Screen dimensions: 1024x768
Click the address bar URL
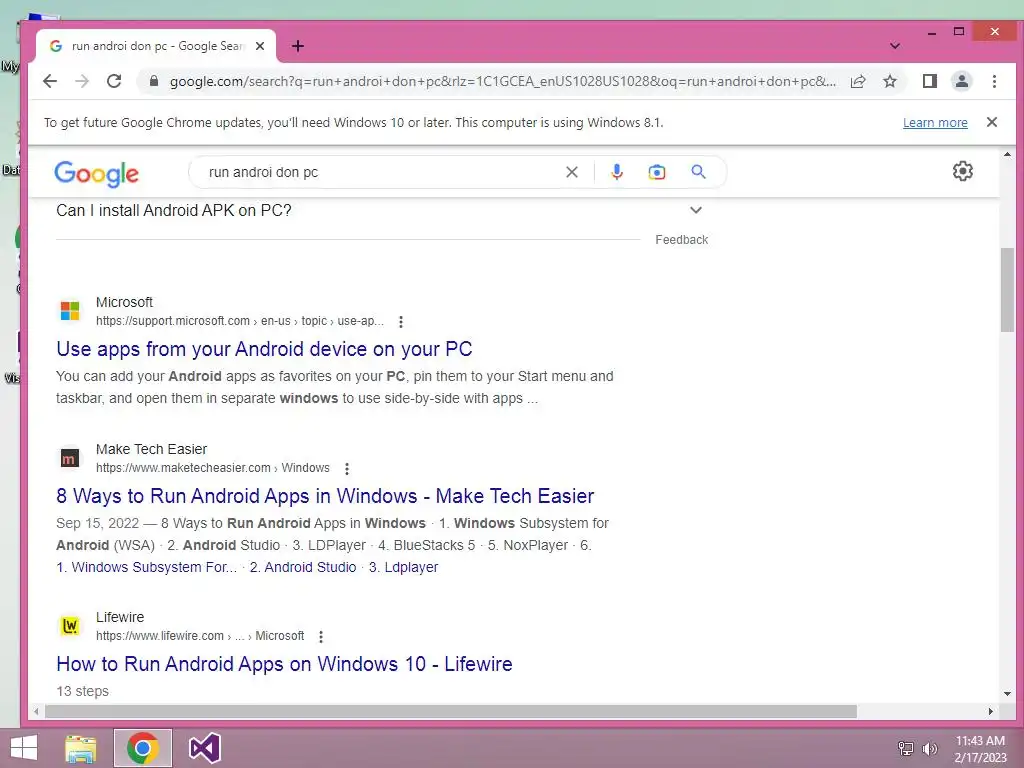[x=502, y=81]
